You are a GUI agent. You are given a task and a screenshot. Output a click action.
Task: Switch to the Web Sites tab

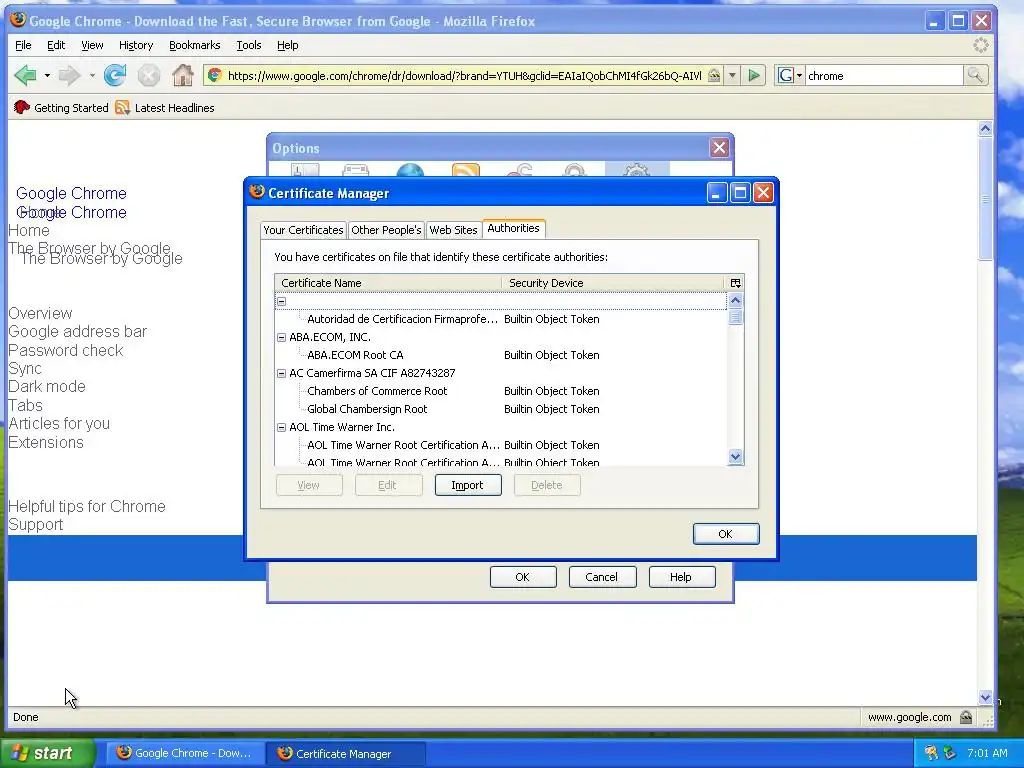click(x=453, y=230)
